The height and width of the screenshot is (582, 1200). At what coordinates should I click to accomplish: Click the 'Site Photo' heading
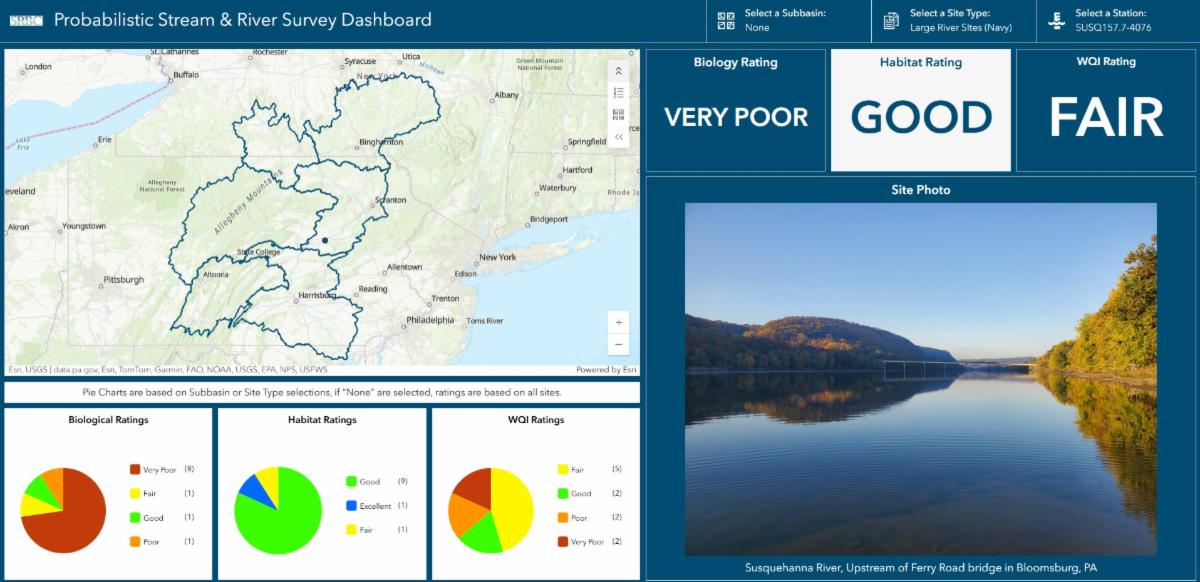(x=921, y=189)
